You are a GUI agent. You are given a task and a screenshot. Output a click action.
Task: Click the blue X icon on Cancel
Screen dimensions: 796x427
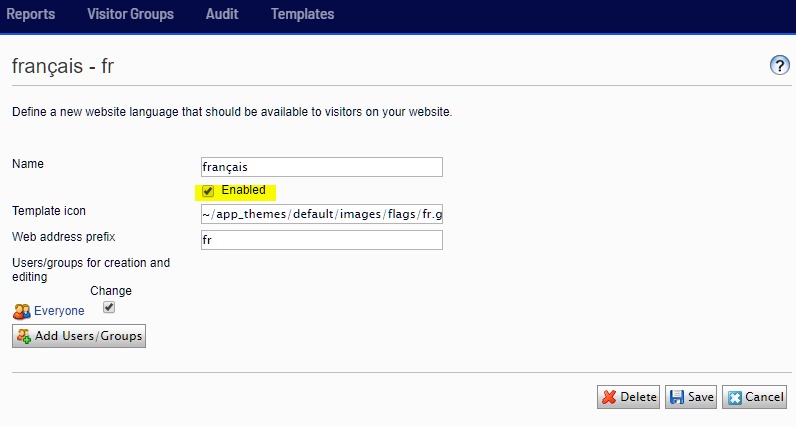pos(734,397)
